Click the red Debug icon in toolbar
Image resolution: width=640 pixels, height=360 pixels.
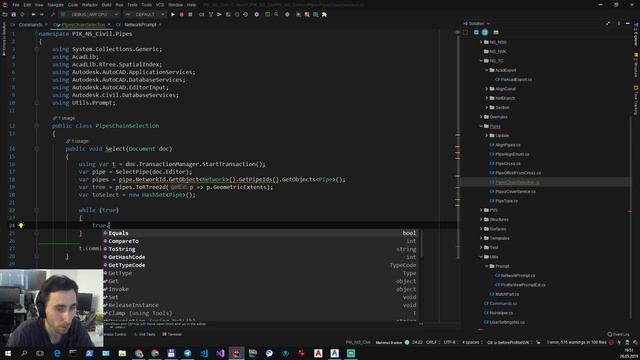[182, 14]
